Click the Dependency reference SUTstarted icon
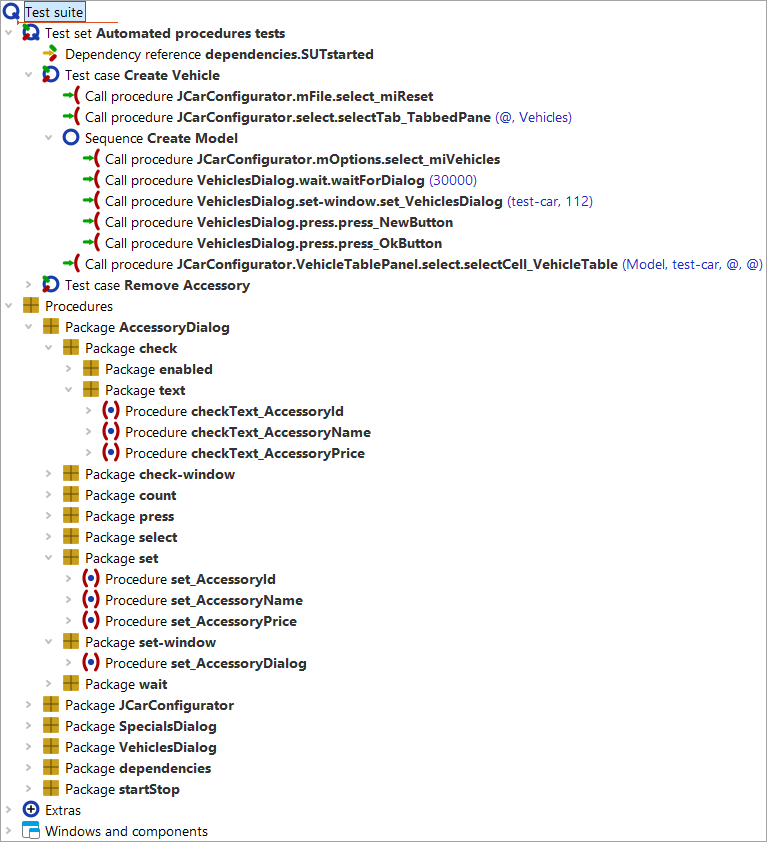 coord(51,54)
